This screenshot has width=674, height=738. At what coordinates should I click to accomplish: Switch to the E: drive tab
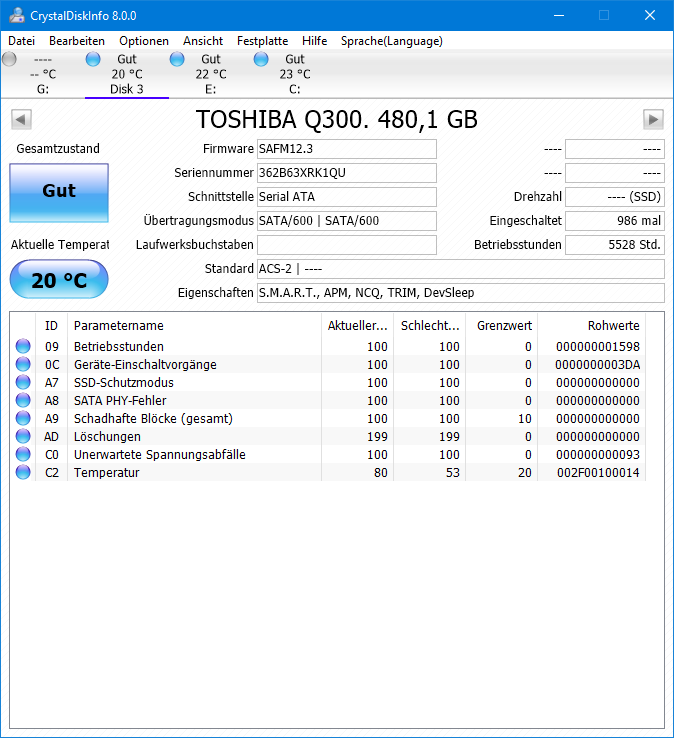tap(210, 74)
